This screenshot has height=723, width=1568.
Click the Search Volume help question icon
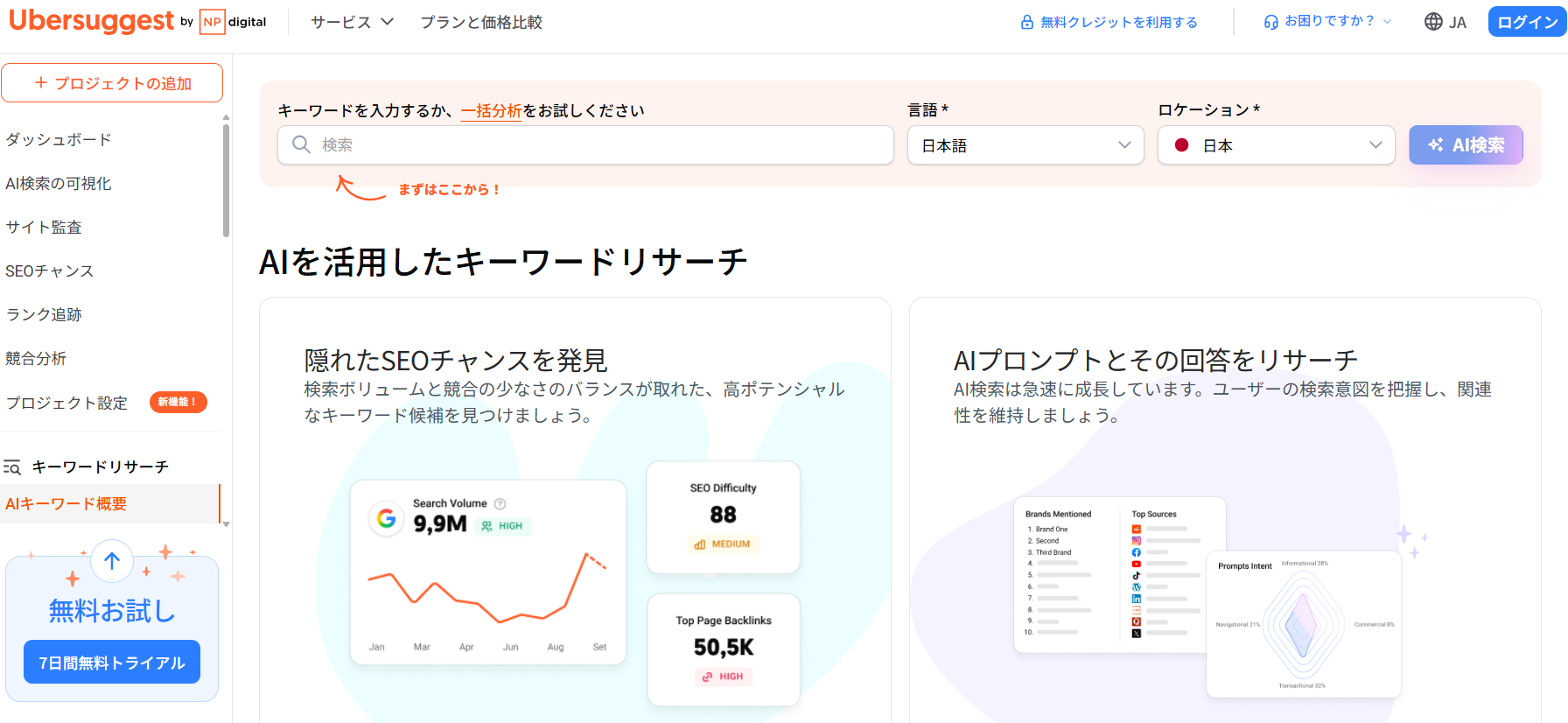pos(500,503)
